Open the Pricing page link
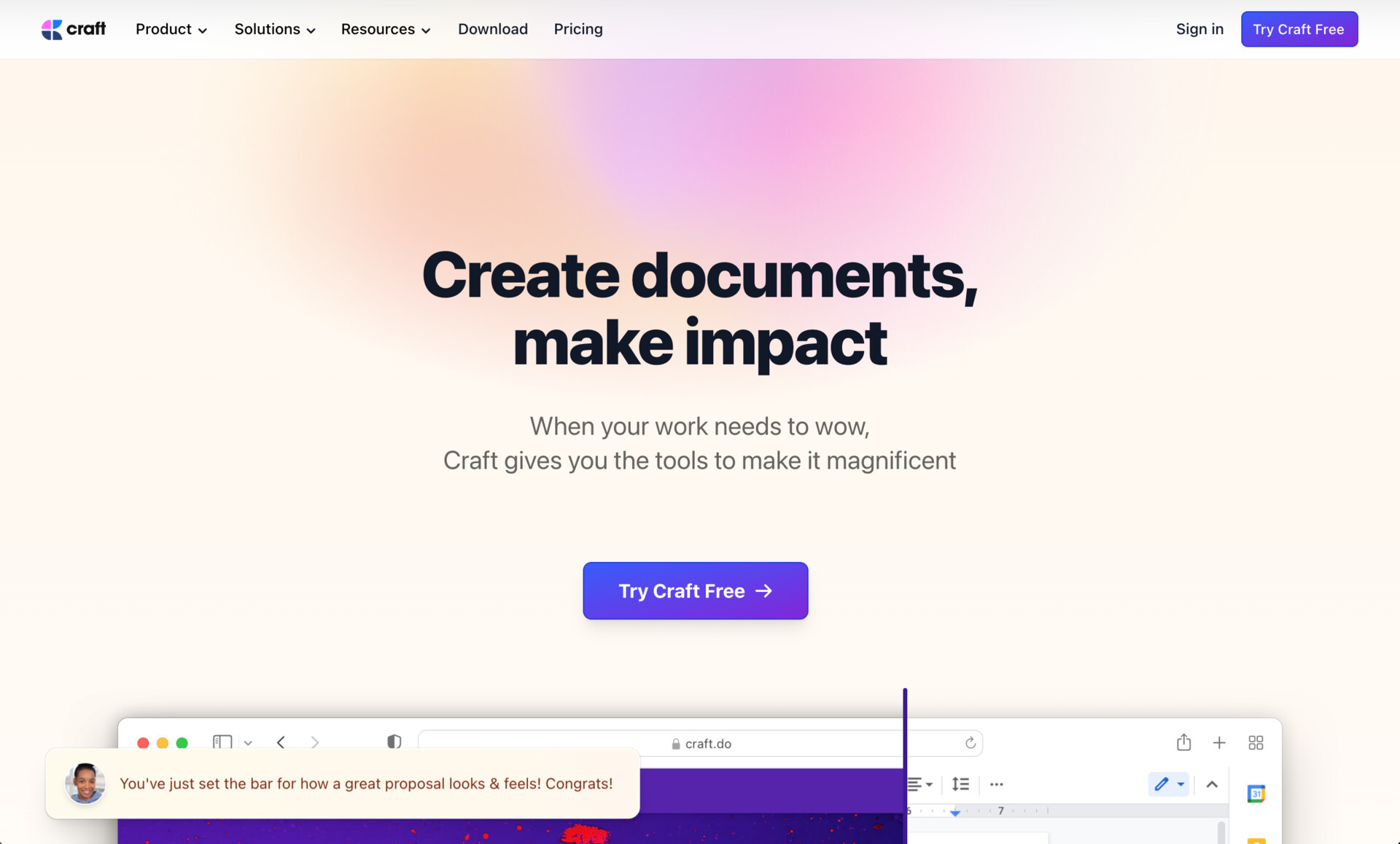Image resolution: width=1400 pixels, height=844 pixels. click(x=578, y=28)
